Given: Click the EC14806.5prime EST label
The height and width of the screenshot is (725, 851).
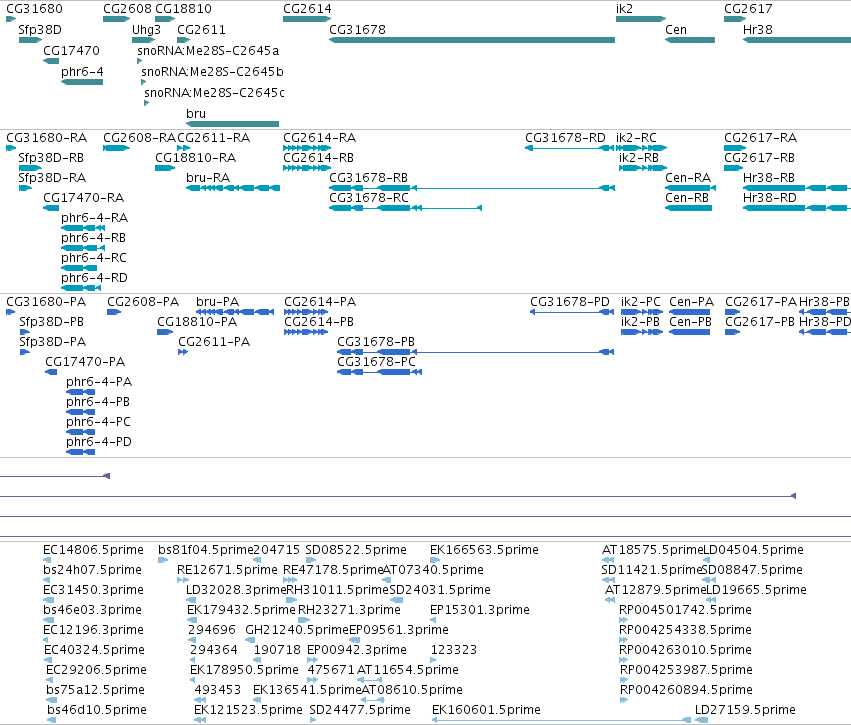Looking at the screenshot, I should point(93,550).
